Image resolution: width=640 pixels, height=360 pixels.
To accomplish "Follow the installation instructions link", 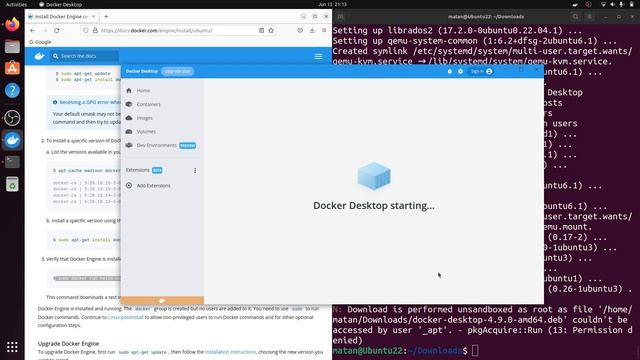I will (x=230, y=352).
